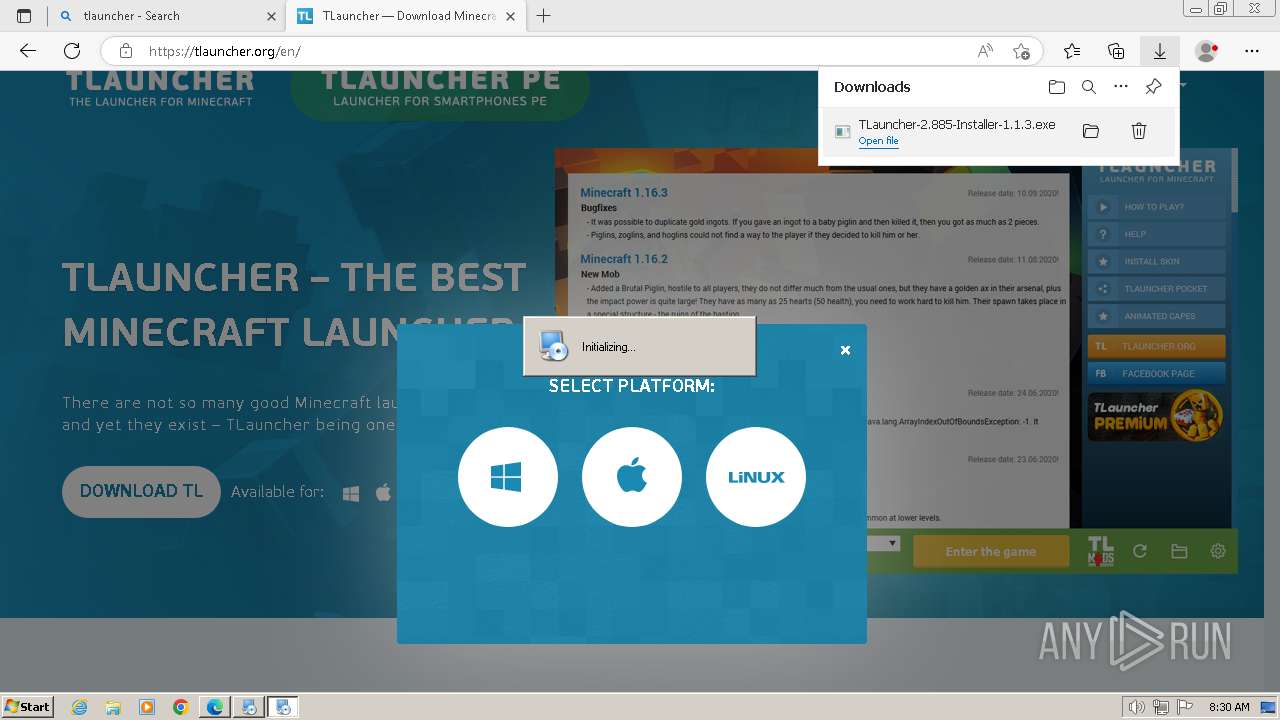1280x720 pixels.
Task: Open a new browser tab
Action: (544, 16)
